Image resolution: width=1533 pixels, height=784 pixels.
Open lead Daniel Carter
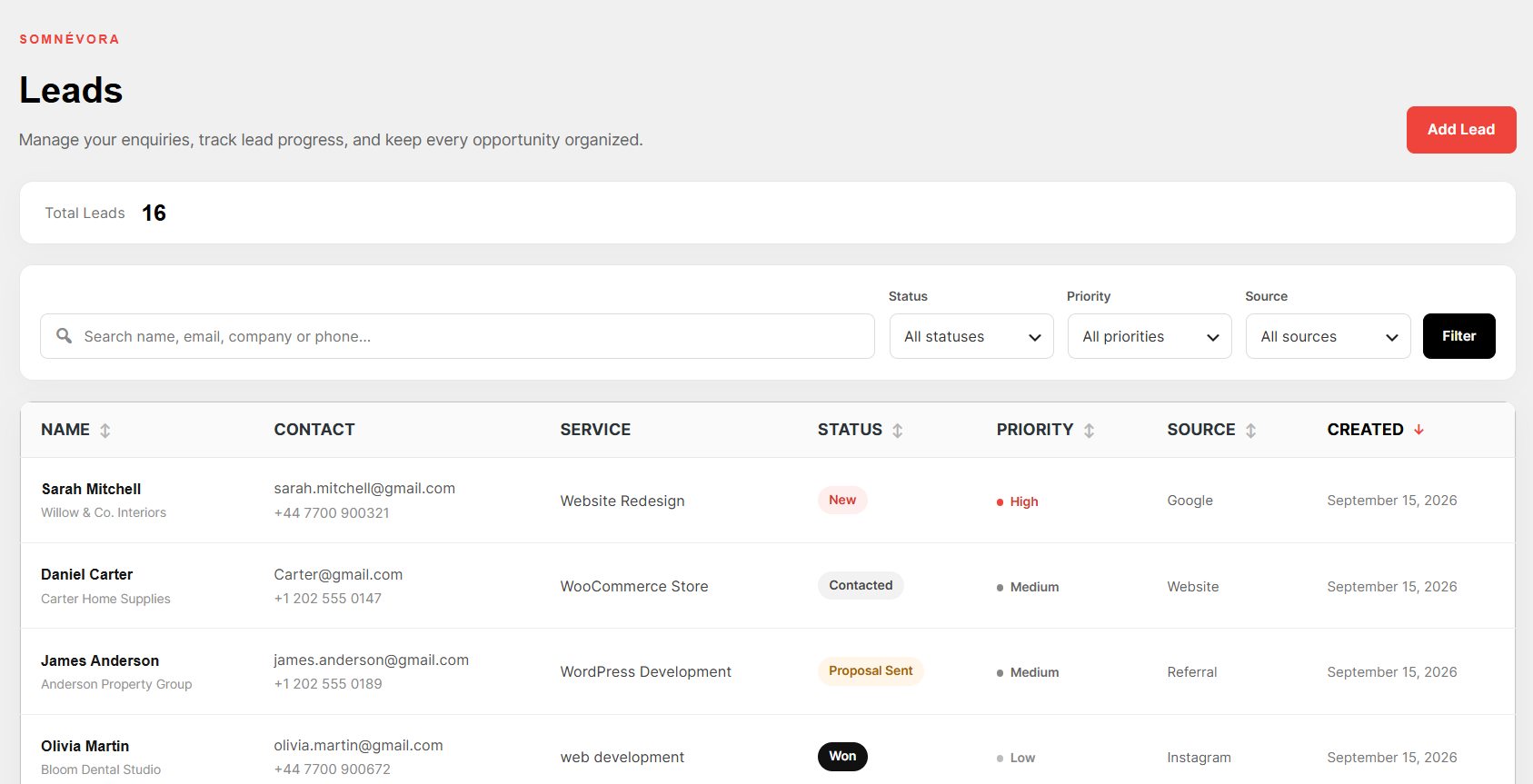point(86,574)
